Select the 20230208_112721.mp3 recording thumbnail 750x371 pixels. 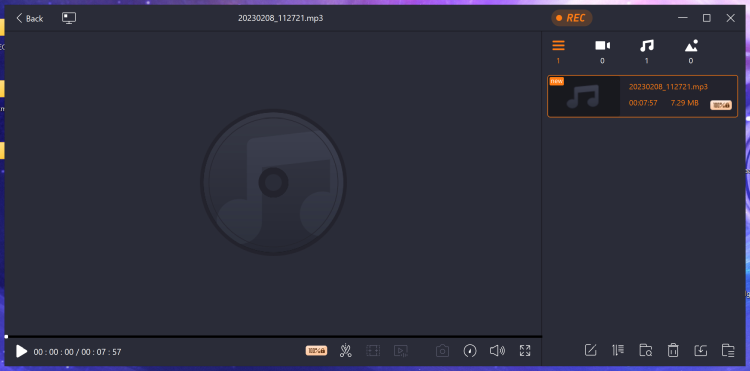pos(584,96)
